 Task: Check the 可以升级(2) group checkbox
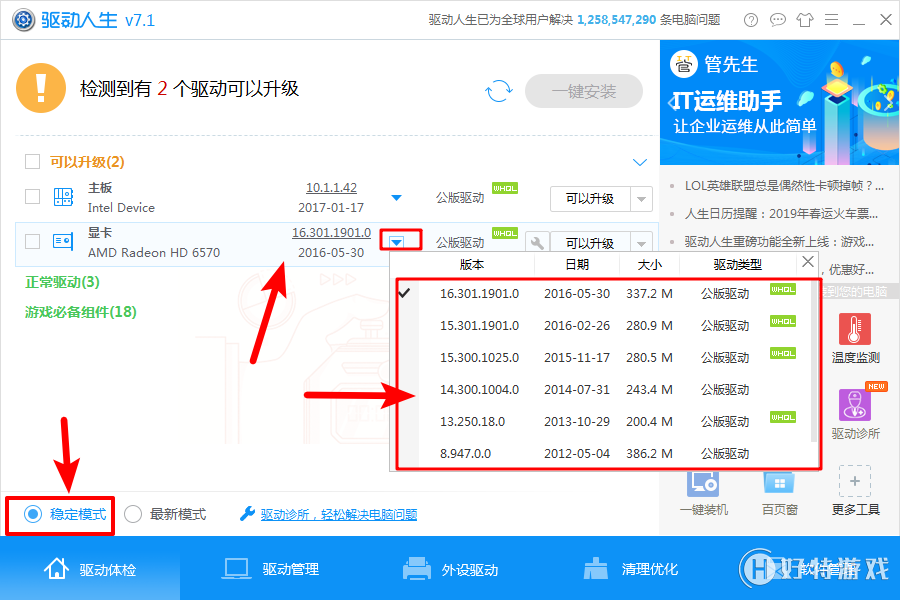[x=31, y=161]
